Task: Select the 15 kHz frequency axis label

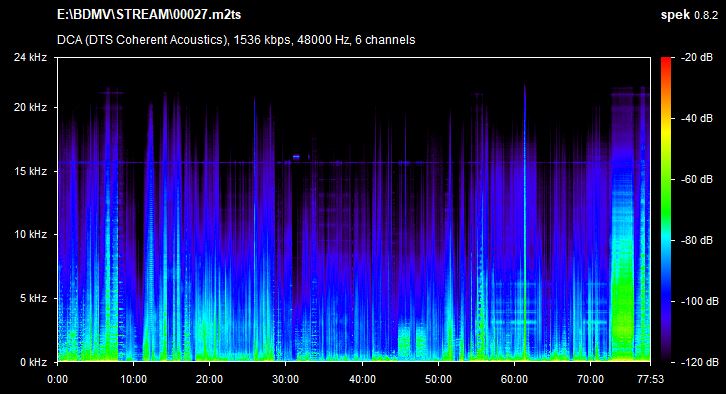Action: (31, 171)
